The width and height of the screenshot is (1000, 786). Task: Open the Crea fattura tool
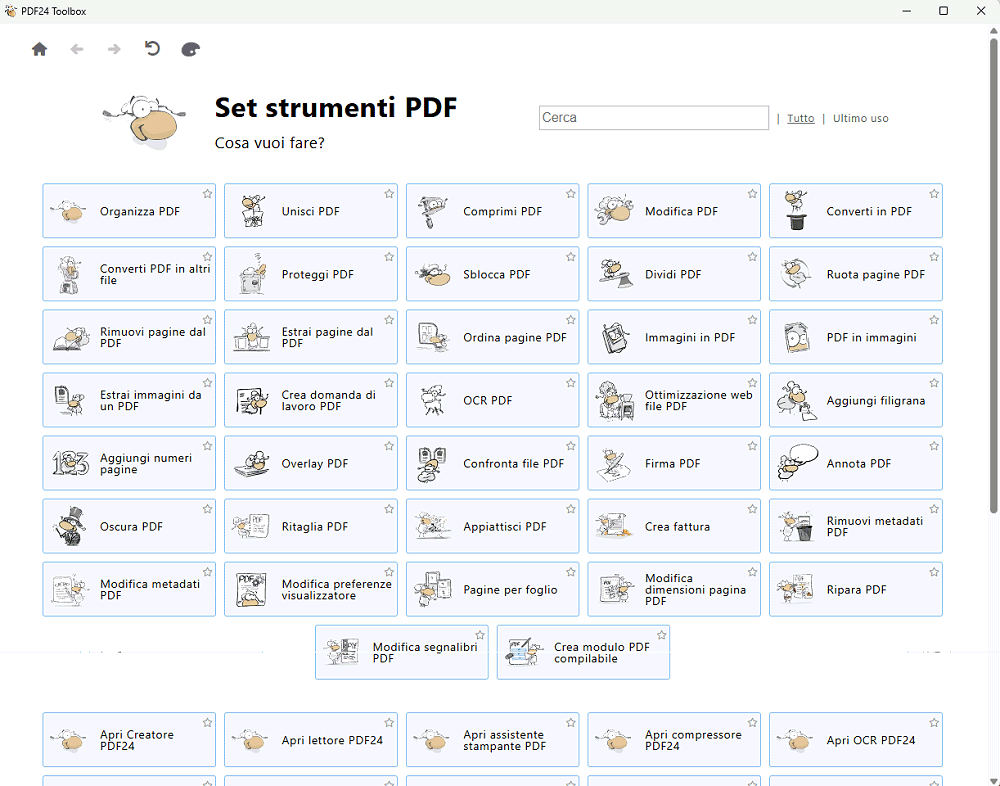click(x=674, y=527)
